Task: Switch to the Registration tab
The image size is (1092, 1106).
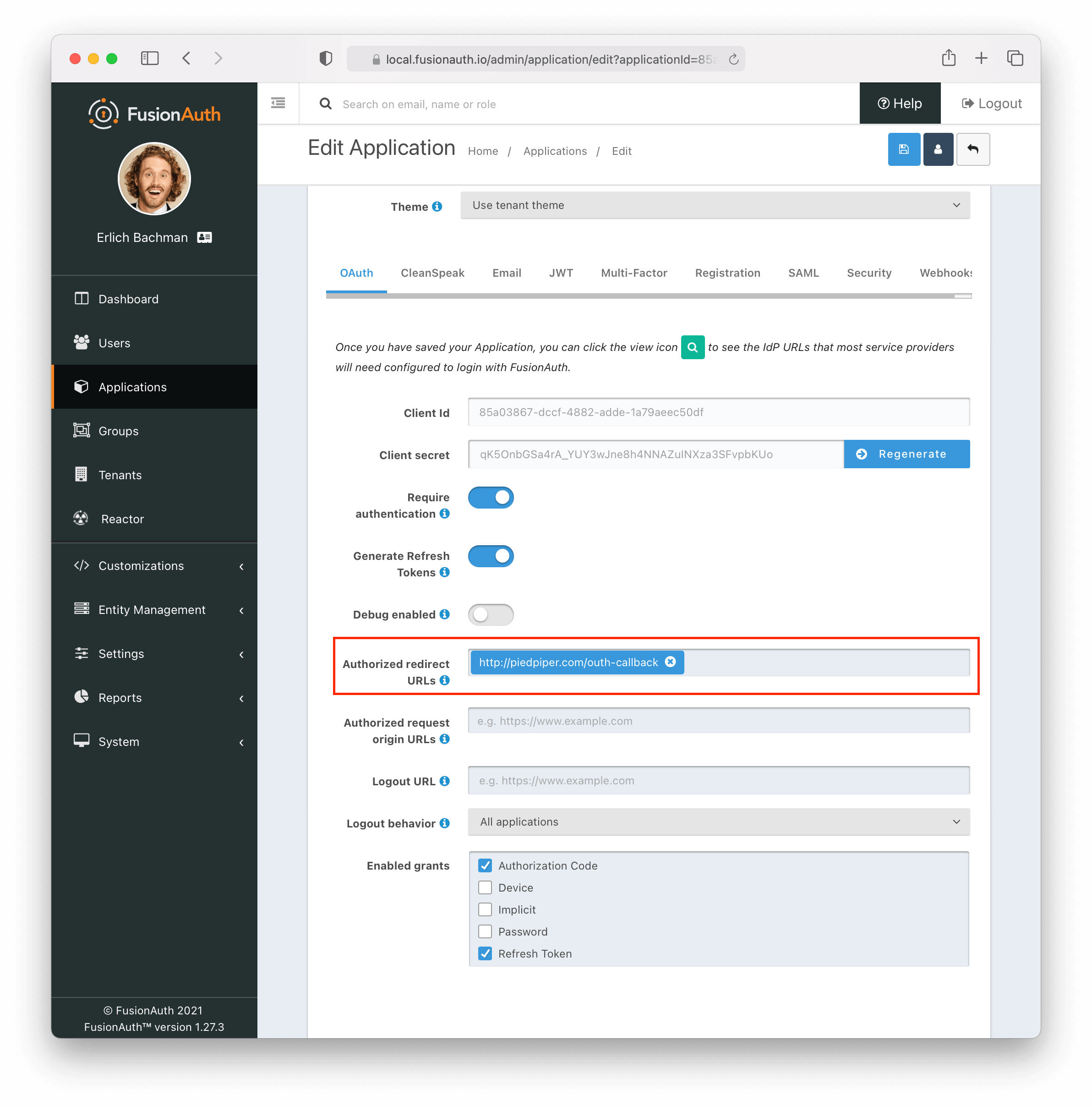Action: point(727,273)
